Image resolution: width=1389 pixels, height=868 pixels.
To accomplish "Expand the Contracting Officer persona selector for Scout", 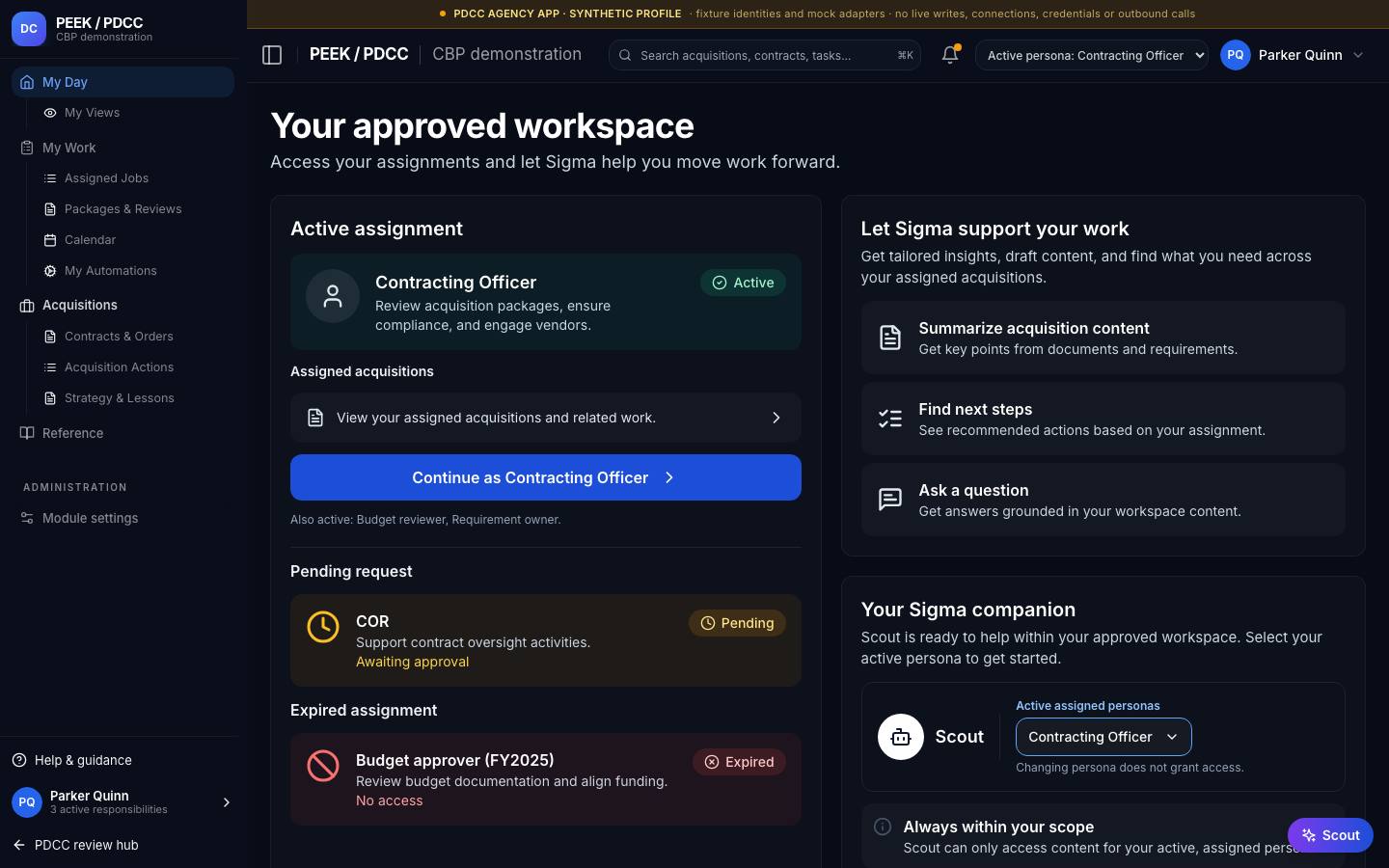I will click(x=1103, y=737).
